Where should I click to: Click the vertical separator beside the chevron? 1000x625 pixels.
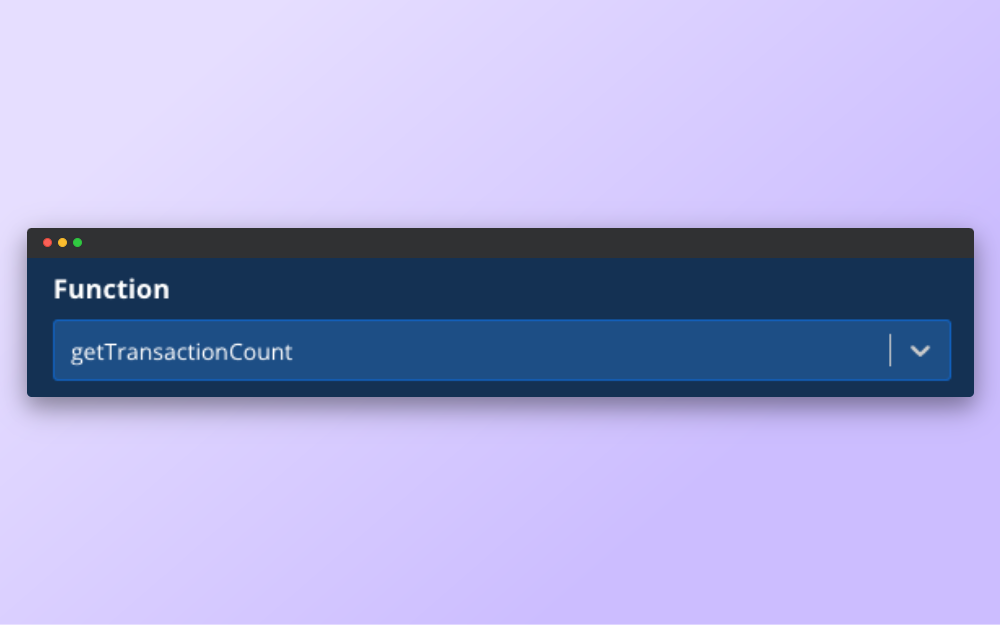tap(890, 350)
